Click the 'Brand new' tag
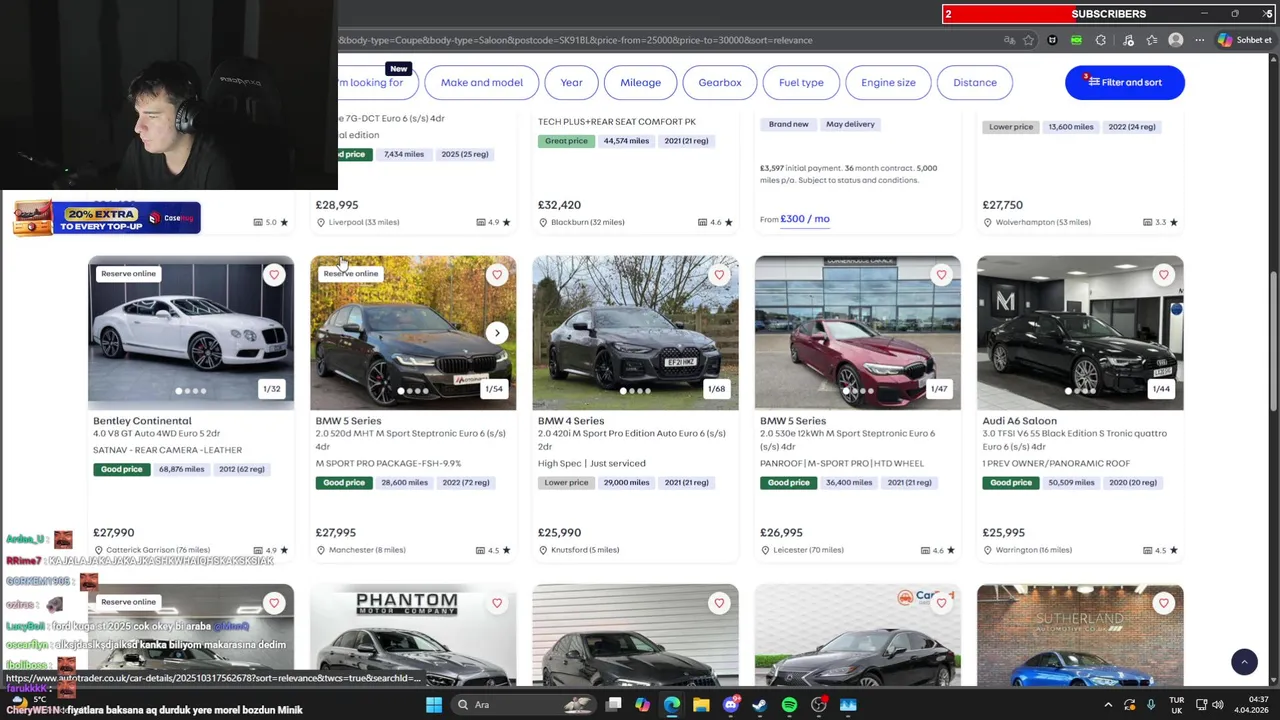 click(788, 124)
